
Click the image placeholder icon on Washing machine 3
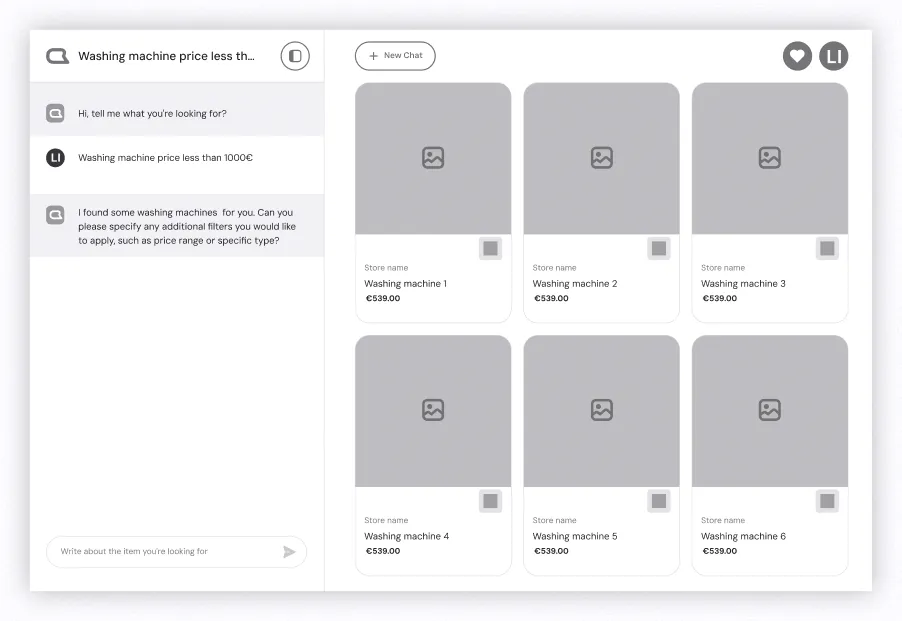(769, 157)
